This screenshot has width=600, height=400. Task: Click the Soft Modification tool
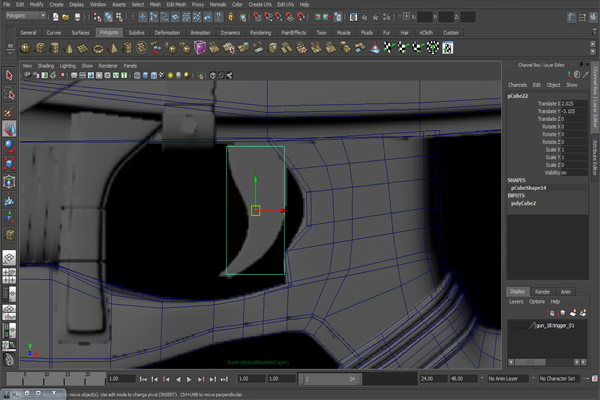coord(9,199)
